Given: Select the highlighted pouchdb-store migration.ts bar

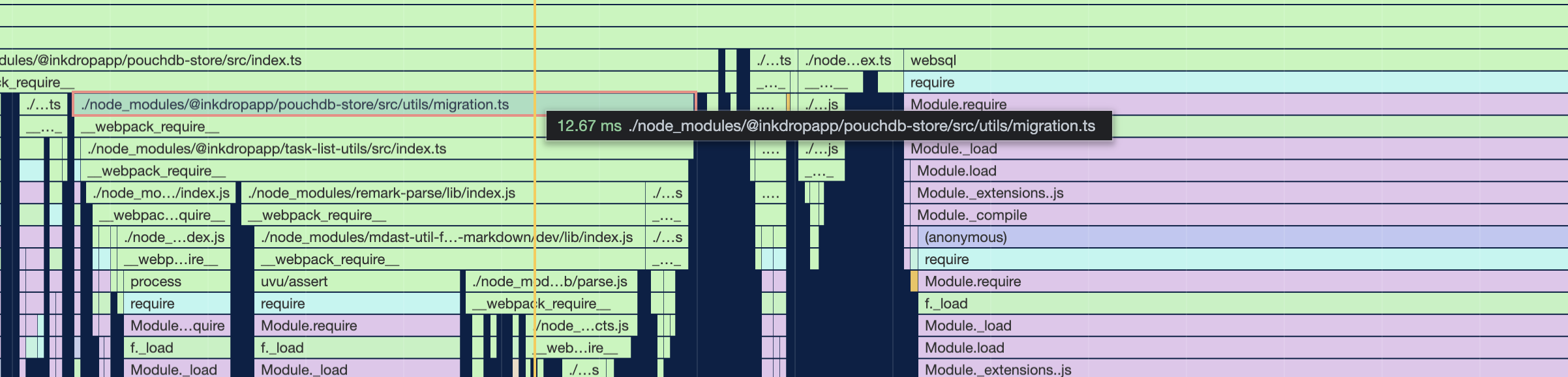Looking at the screenshot, I should pyautogui.click(x=294, y=104).
